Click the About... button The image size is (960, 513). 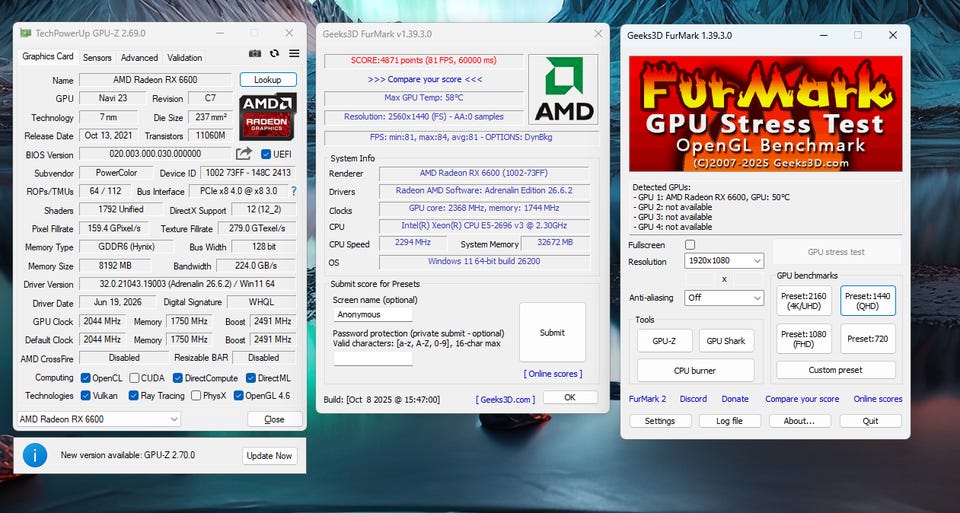(x=799, y=421)
